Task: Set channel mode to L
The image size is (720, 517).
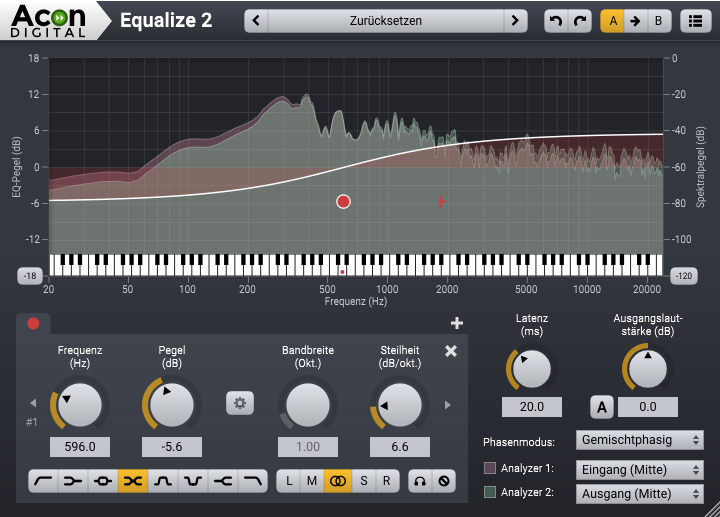Action: [x=289, y=481]
